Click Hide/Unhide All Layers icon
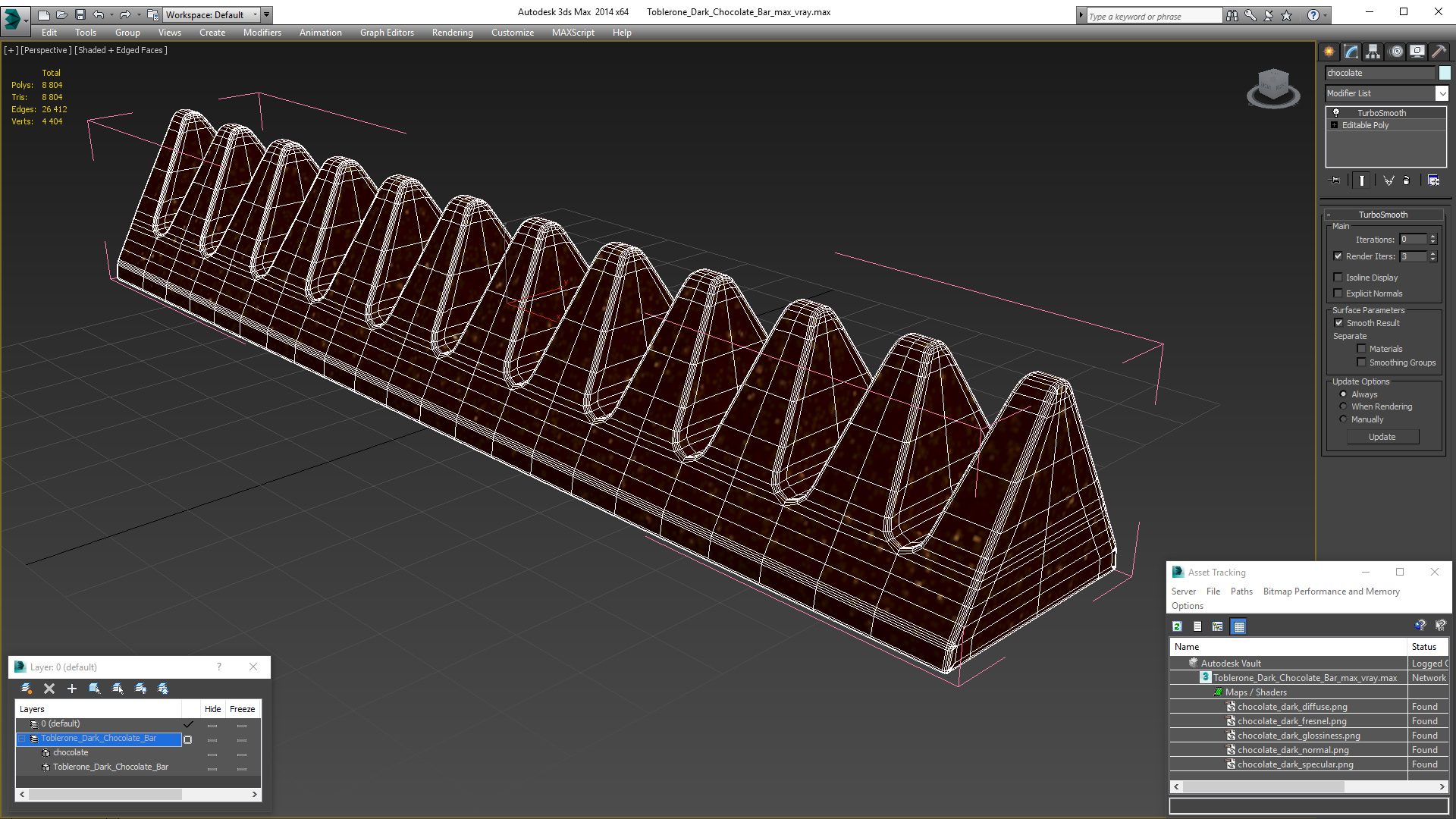Screen dimensions: 1456x819 tap(140, 689)
